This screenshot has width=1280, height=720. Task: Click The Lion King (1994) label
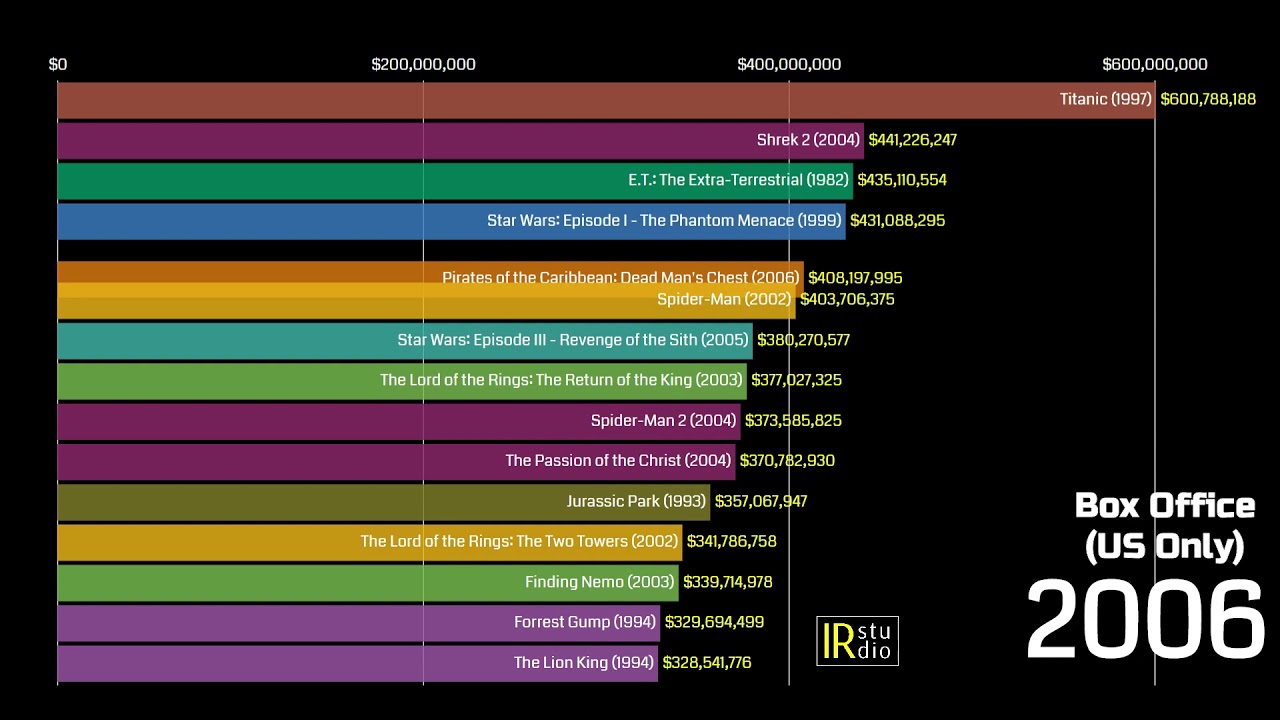[584, 662]
